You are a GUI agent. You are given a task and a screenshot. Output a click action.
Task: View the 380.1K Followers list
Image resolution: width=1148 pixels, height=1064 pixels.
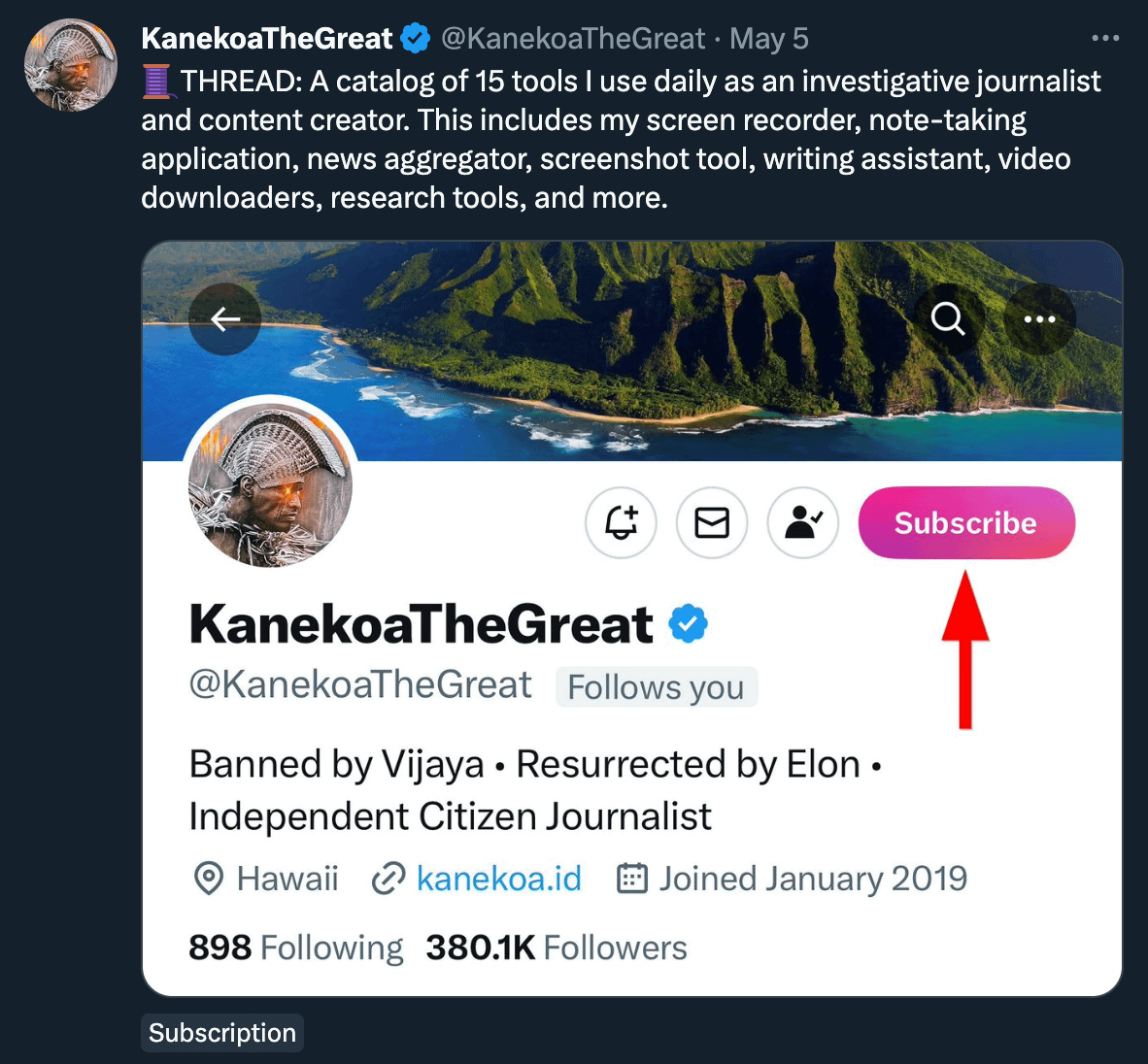(x=556, y=948)
